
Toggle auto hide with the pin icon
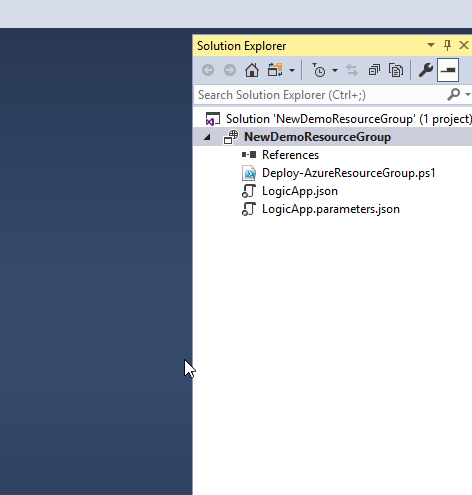447,45
